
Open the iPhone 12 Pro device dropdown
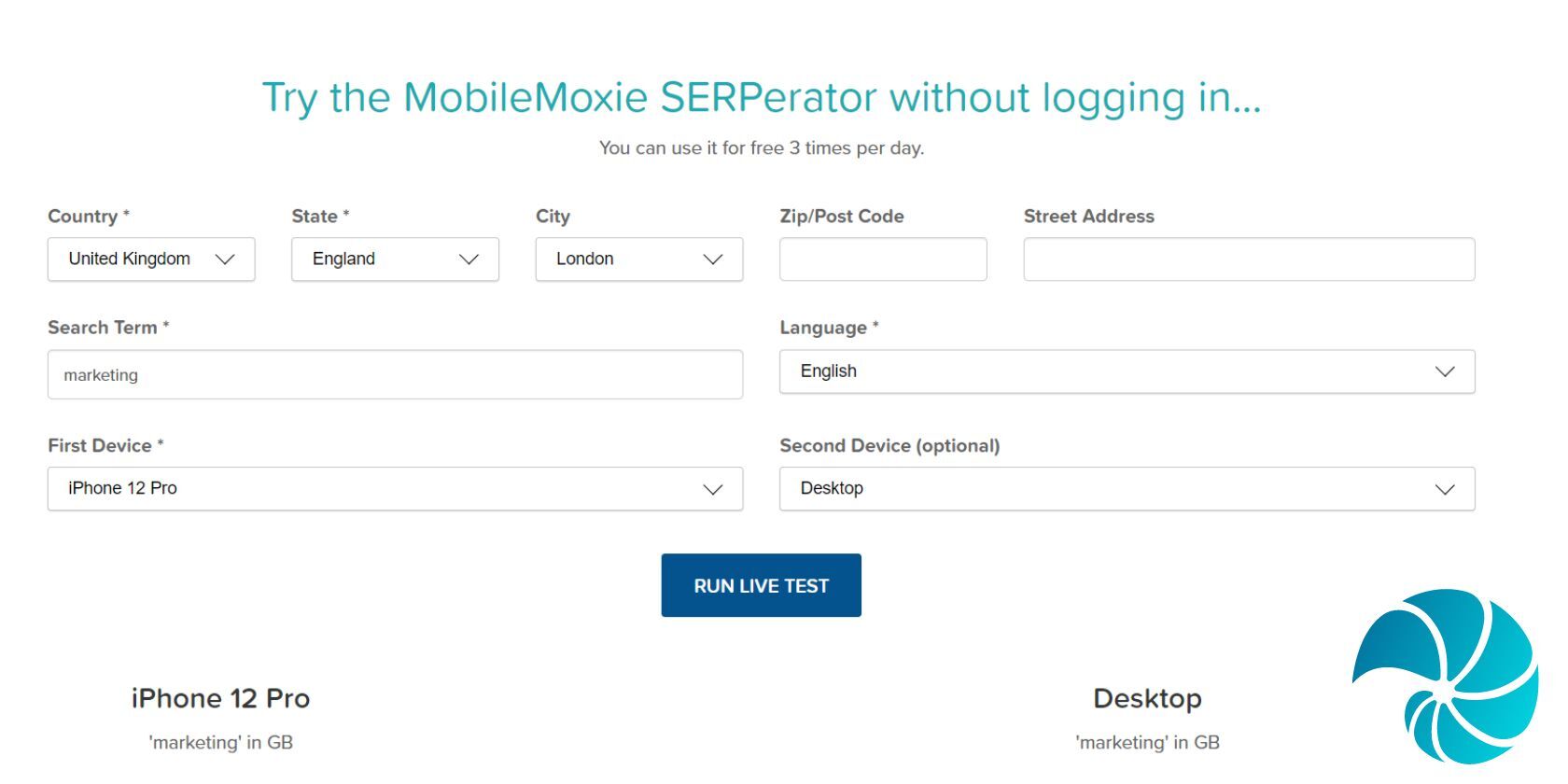(x=373, y=489)
